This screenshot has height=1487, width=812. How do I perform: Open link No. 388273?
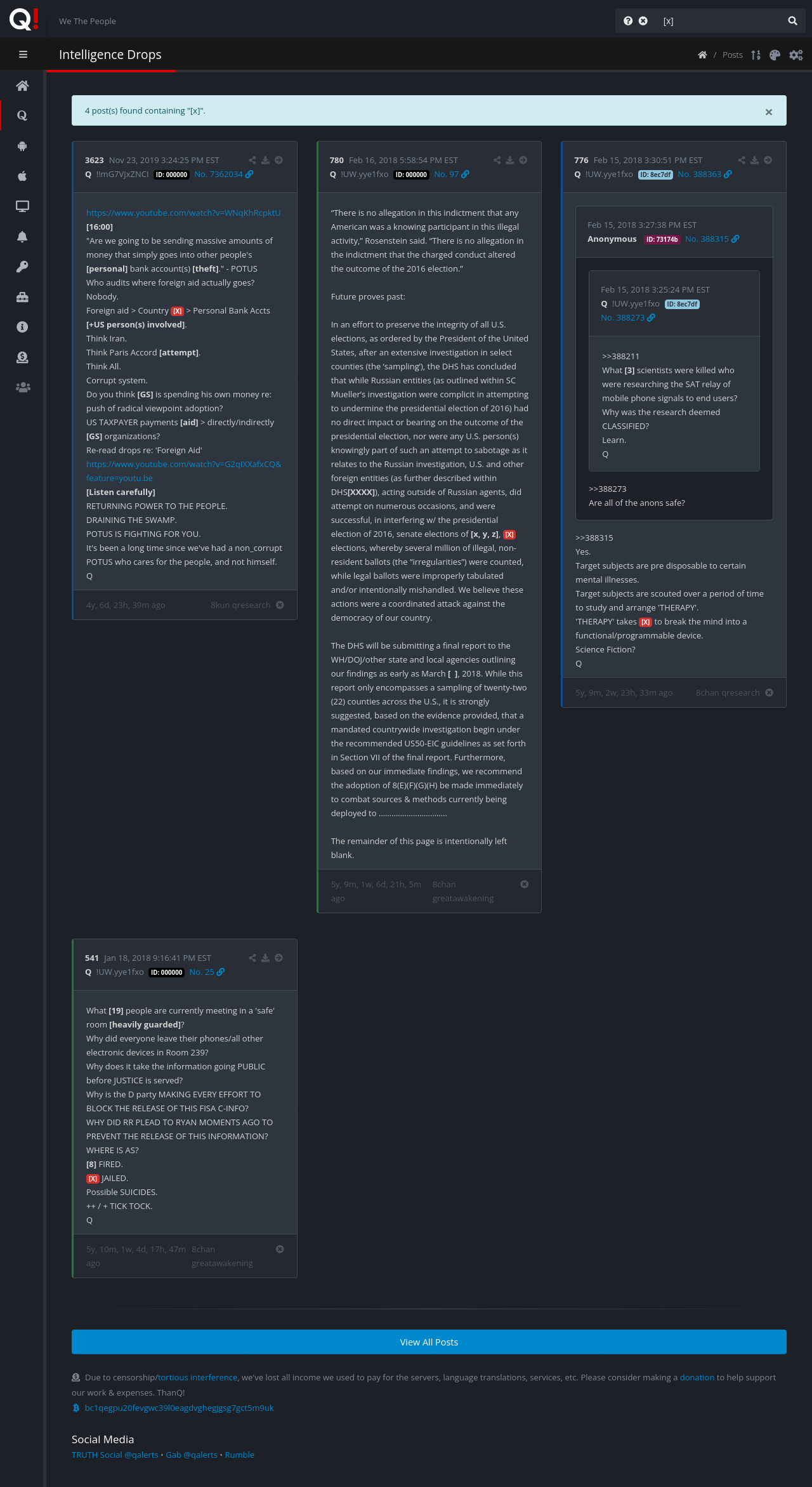(x=627, y=318)
